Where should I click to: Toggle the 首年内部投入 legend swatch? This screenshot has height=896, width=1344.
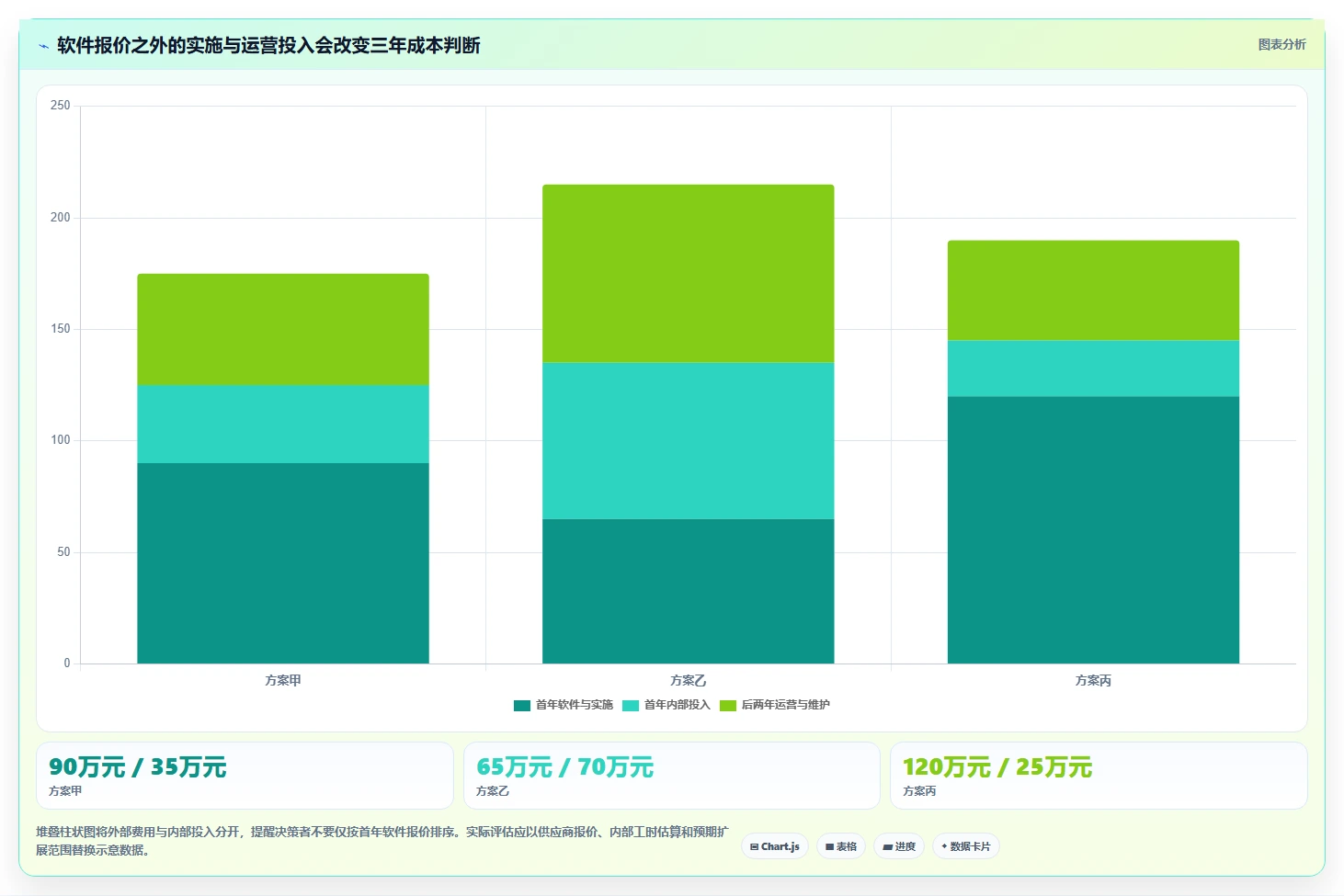pyautogui.click(x=631, y=706)
